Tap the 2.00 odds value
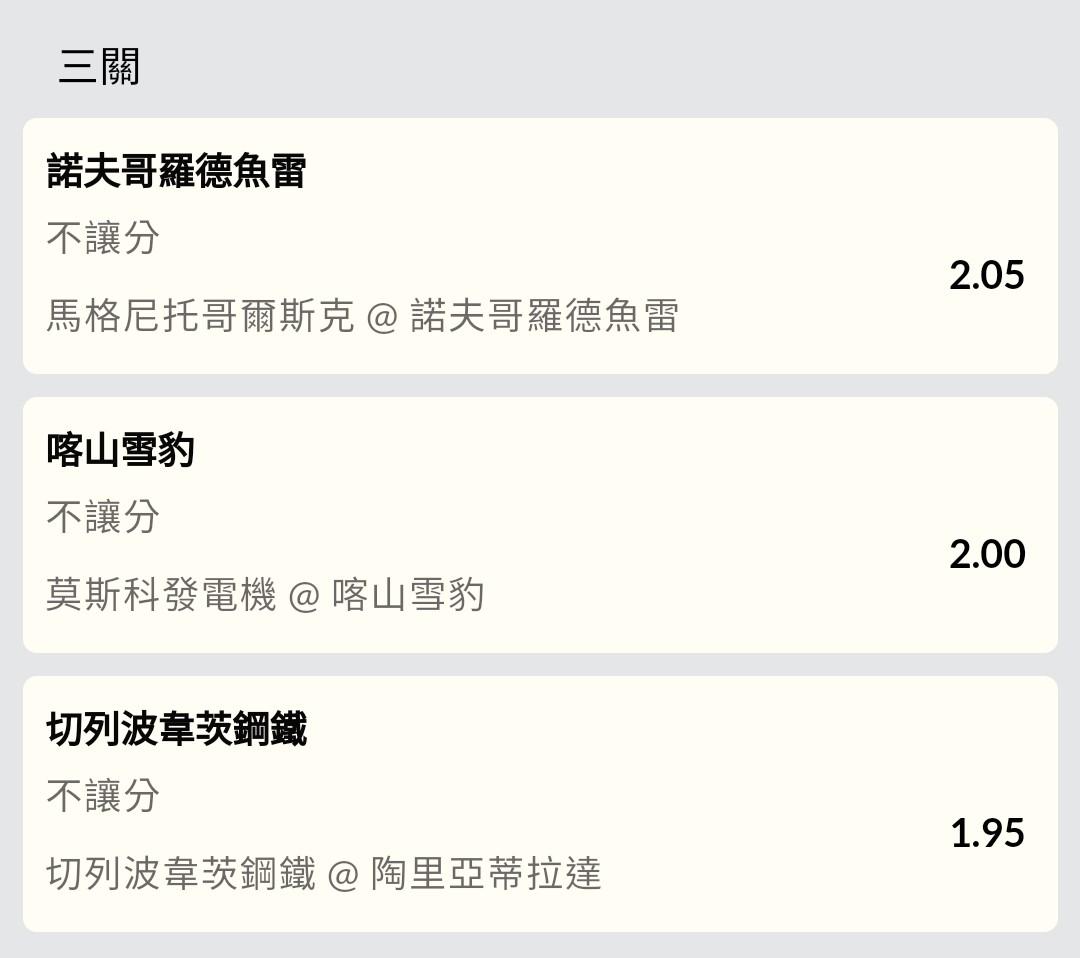This screenshot has width=1080, height=958. [987, 554]
